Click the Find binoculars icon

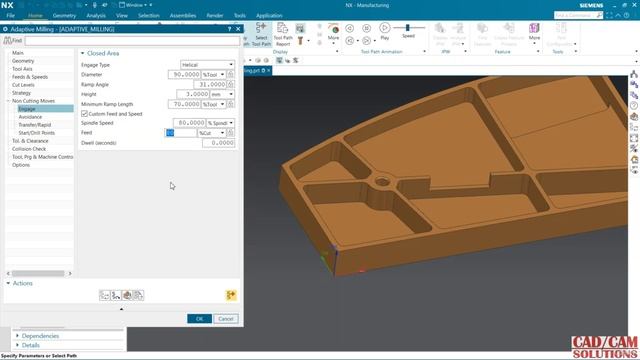tap(7, 40)
